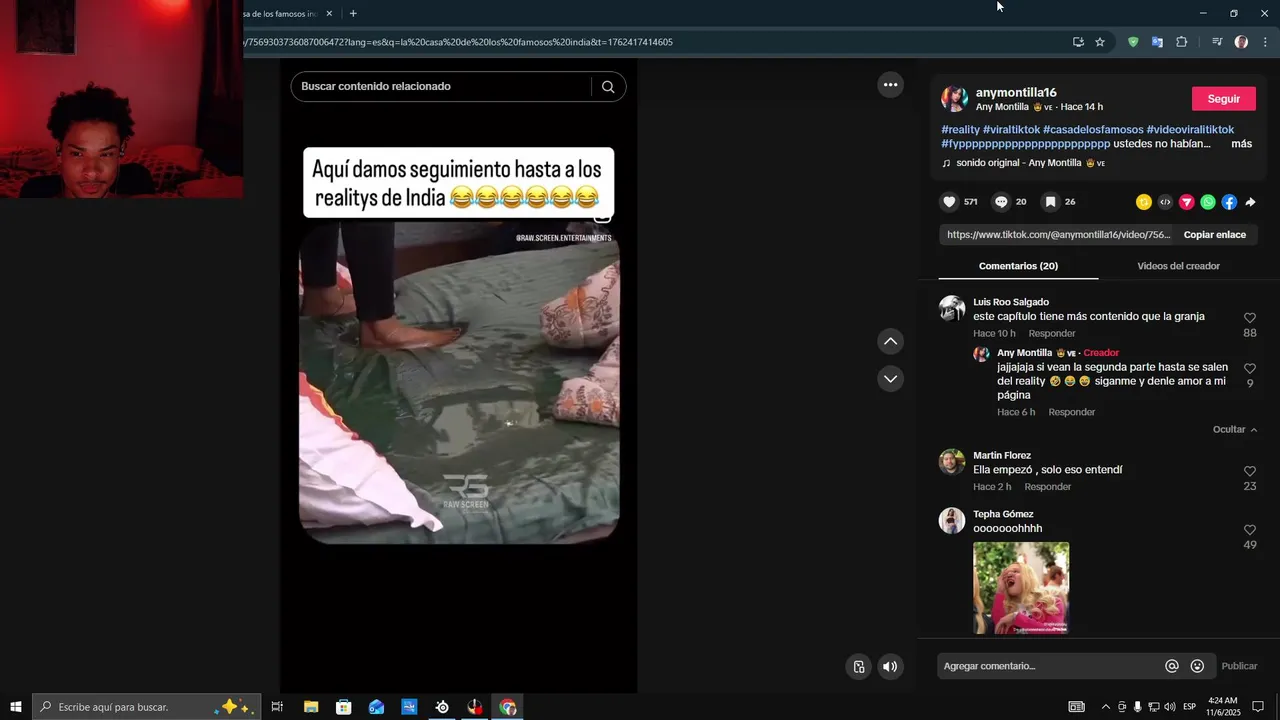
Task: Like the Any Montilla creator reply
Action: click(x=1249, y=369)
